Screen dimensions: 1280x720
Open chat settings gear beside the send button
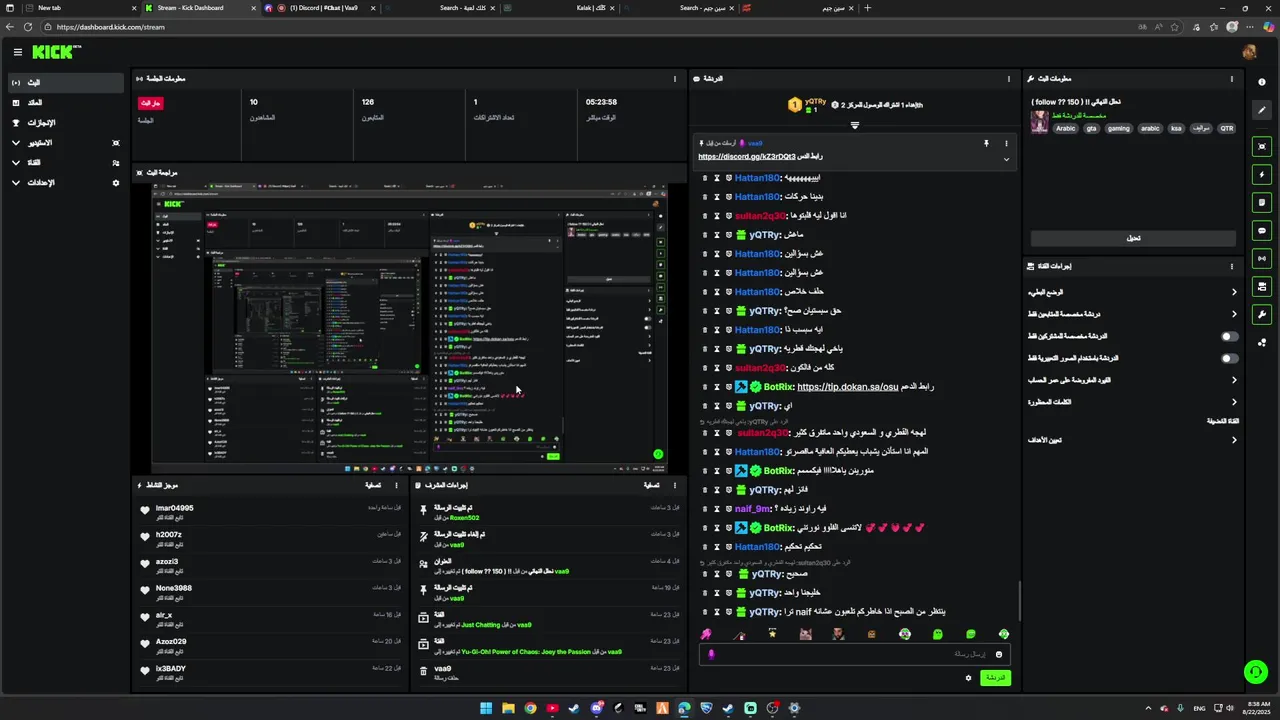pyautogui.click(x=968, y=678)
